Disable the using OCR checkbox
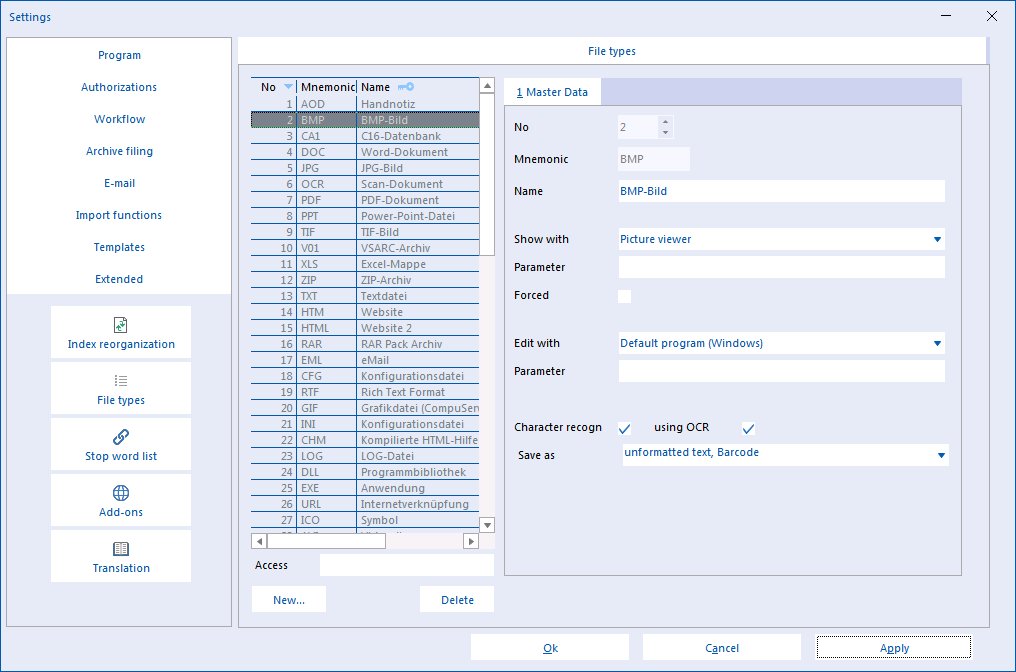 pos(748,428)
